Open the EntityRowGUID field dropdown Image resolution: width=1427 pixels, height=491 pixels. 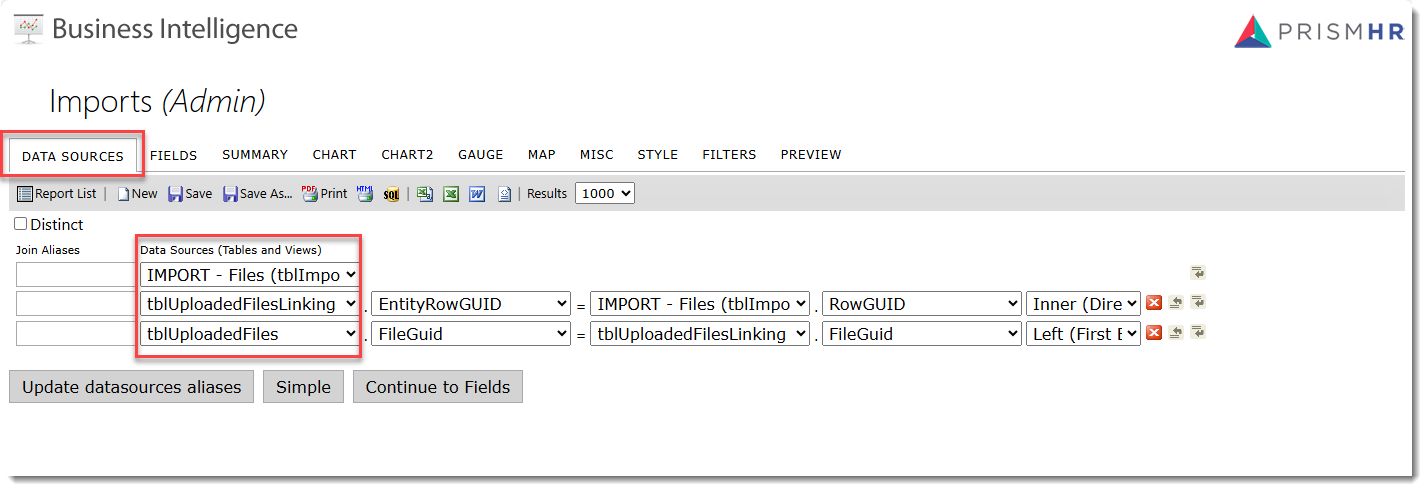[470, 304]
